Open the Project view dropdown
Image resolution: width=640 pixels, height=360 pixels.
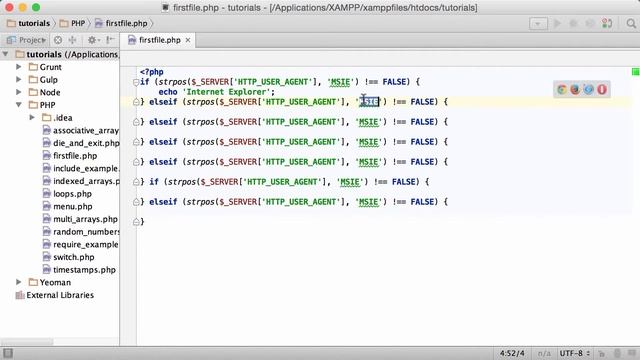[27, 40]
